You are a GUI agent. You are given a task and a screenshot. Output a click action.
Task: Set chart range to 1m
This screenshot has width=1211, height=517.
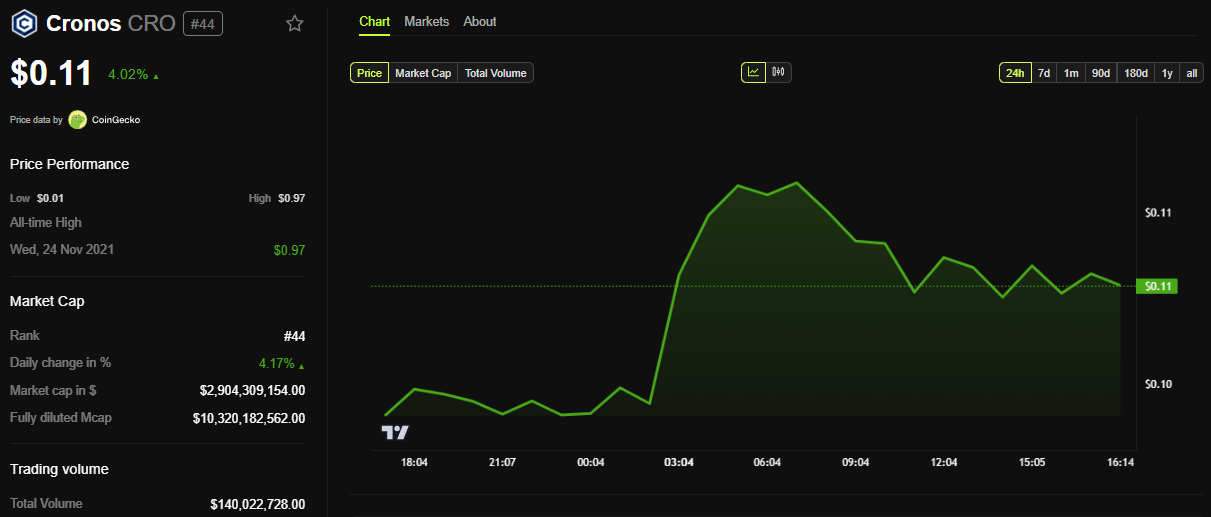tap(1071, 73)
